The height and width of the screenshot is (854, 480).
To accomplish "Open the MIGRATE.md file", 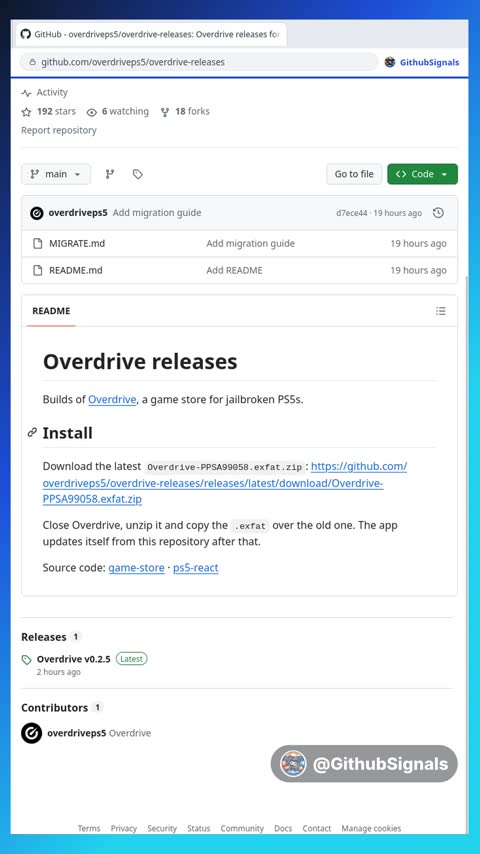I will [77, 243].
